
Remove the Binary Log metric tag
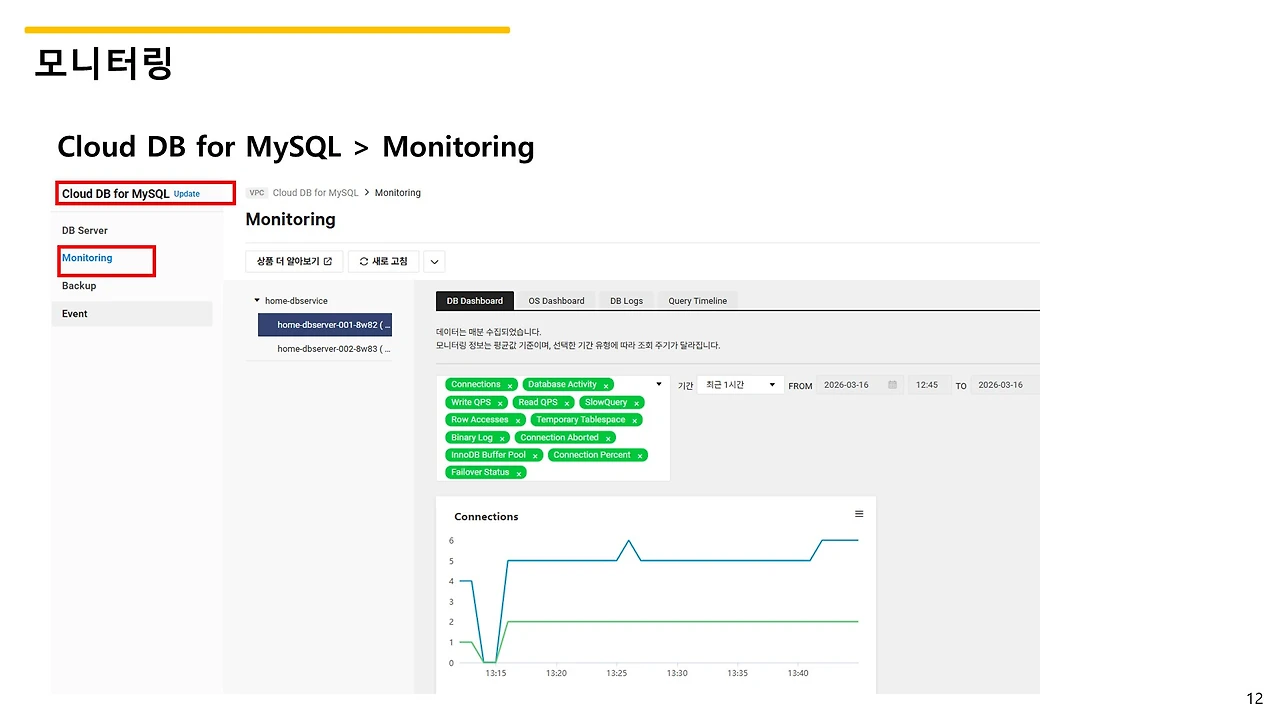pyautogui.click(x=502, y=438)
